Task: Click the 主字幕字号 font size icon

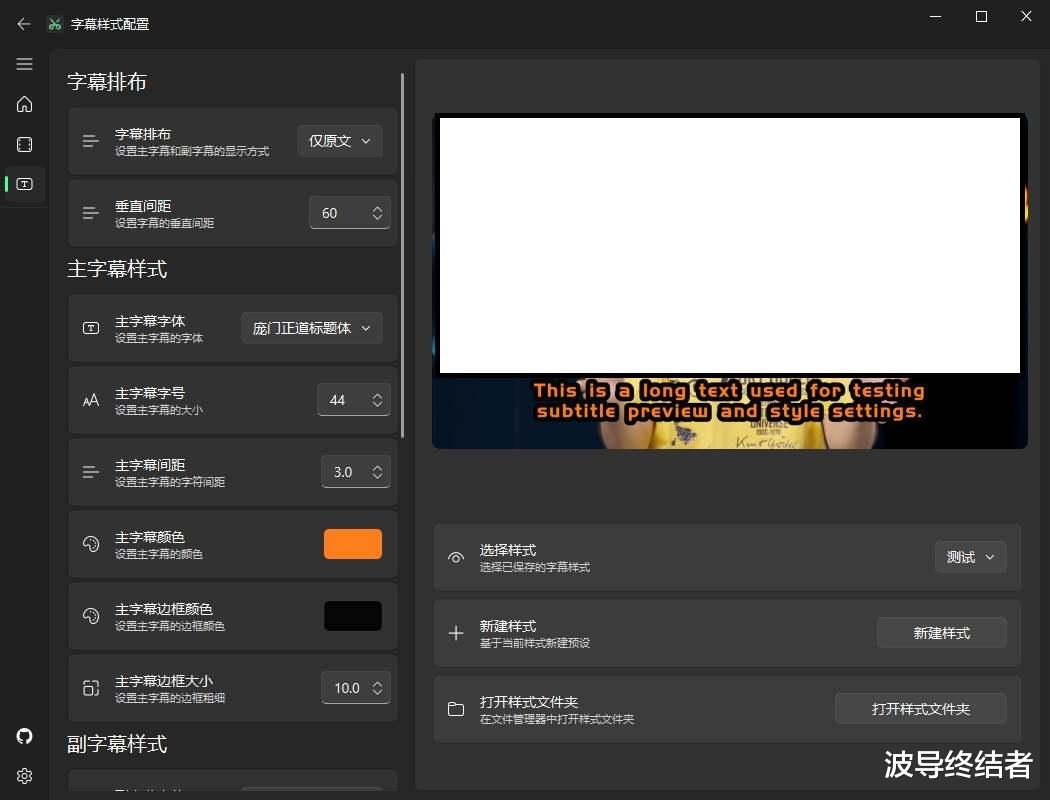Action: pos(90,400)
